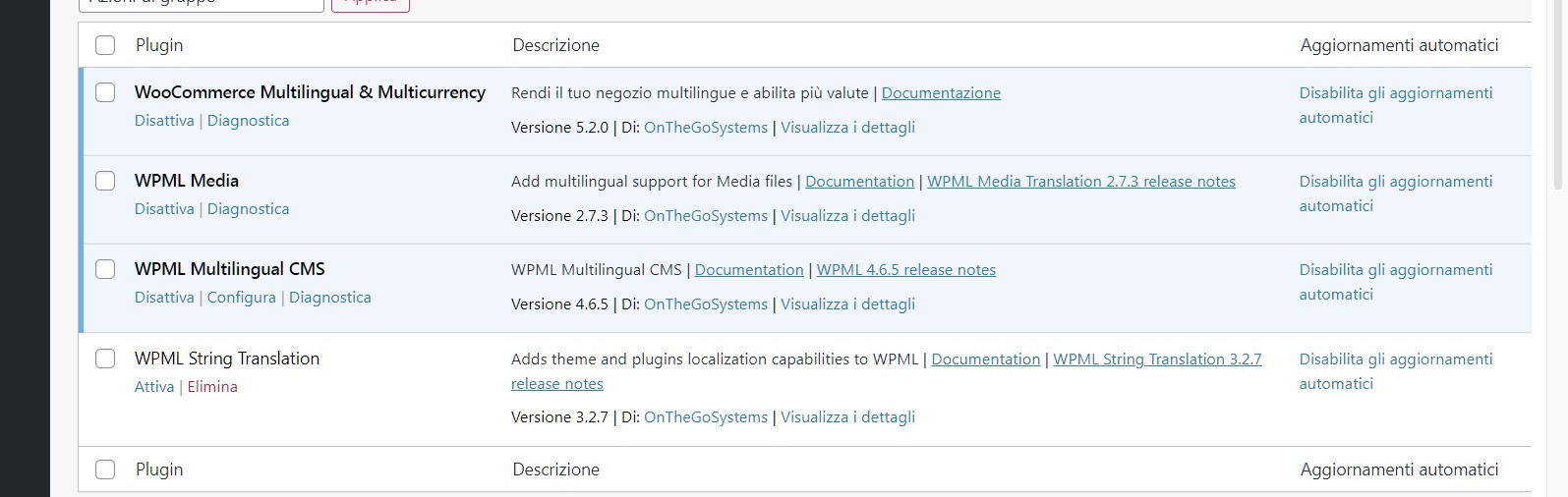Disable automatic updates for WooCommerce Multilingual
The height and width of the screenshot is (497, 1568).
point(1396,104)
